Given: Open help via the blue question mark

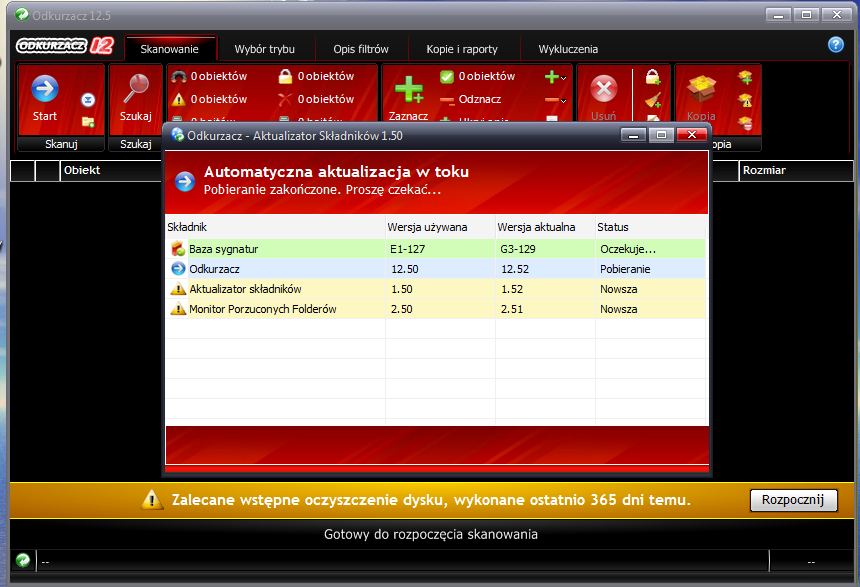Looking at the screenshot, I should 836,45.
